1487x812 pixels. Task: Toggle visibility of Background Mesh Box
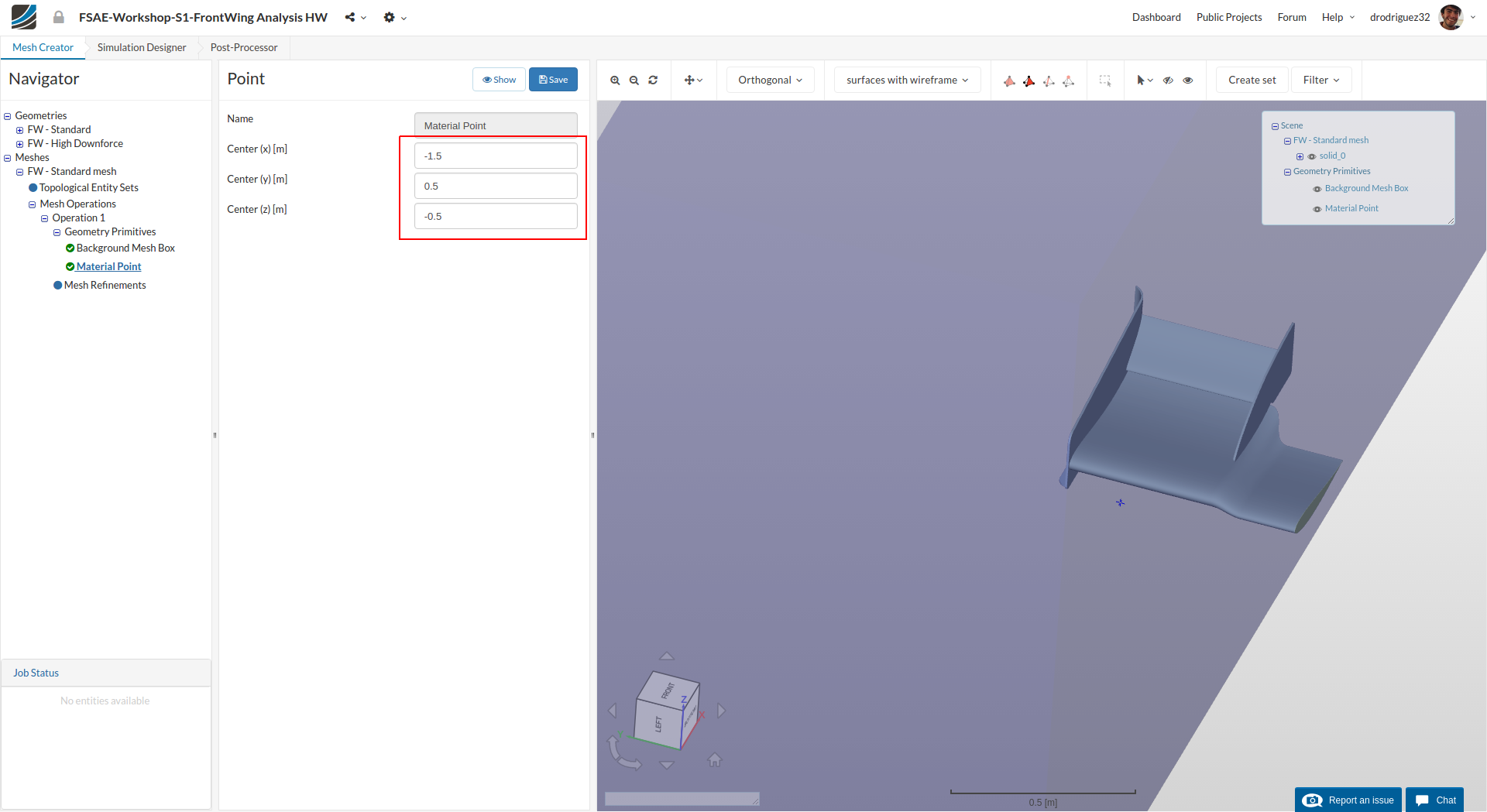1317,189
